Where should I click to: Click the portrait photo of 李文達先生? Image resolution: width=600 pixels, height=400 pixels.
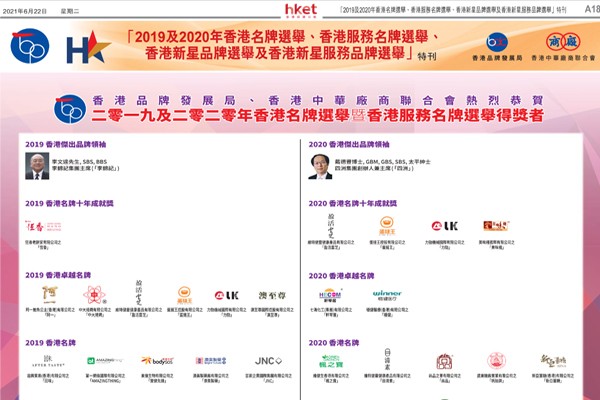[x=37, y=166]
